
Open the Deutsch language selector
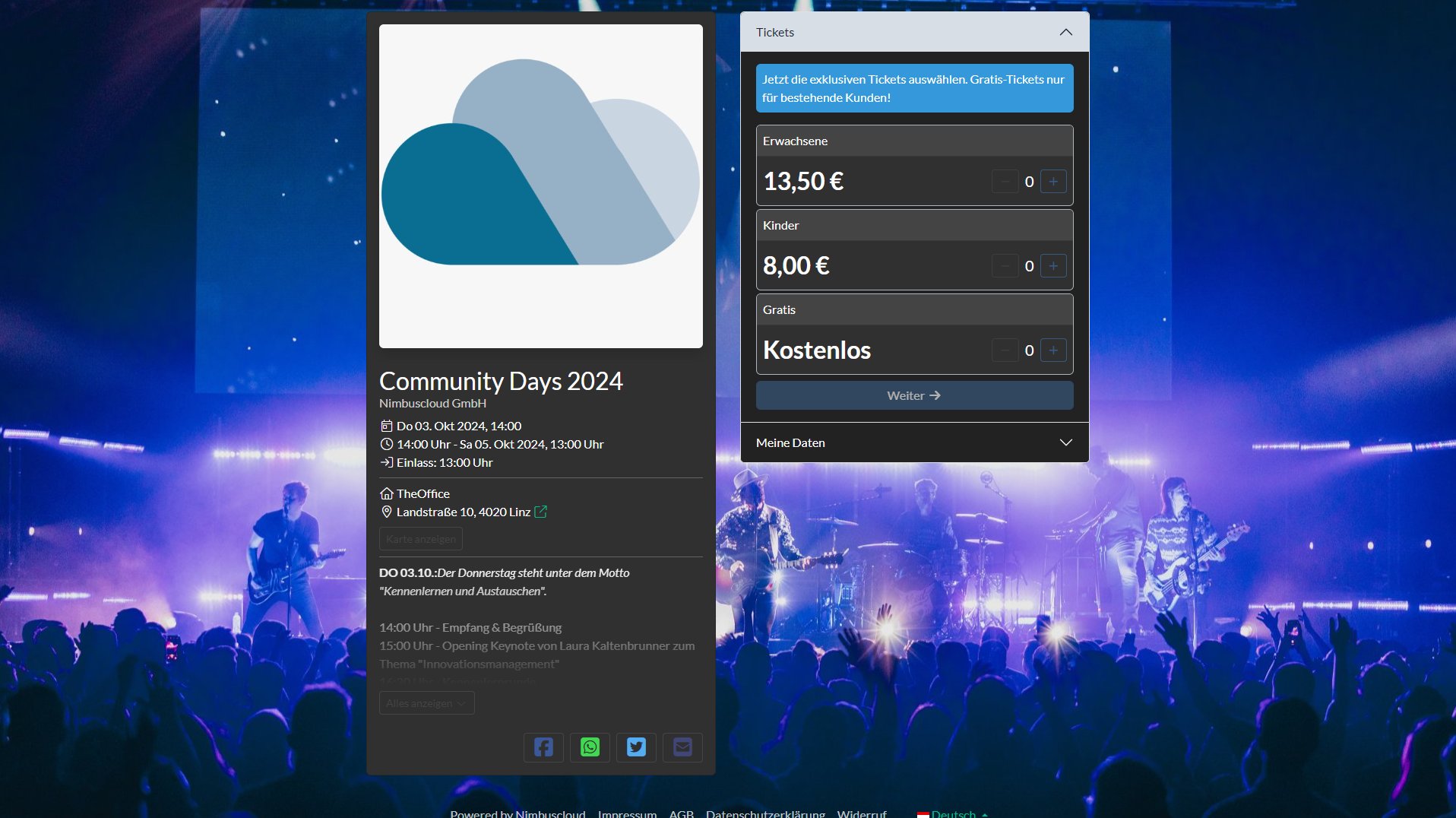953,813
